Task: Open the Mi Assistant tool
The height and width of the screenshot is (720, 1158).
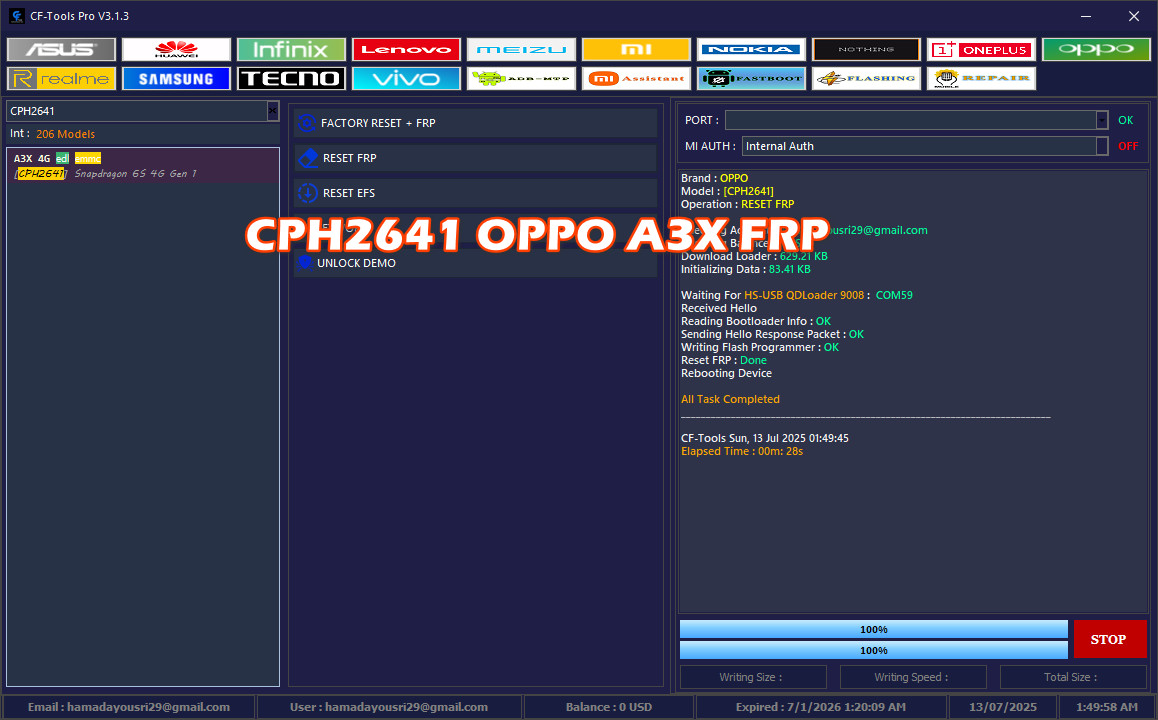Action: click(636, 78)
